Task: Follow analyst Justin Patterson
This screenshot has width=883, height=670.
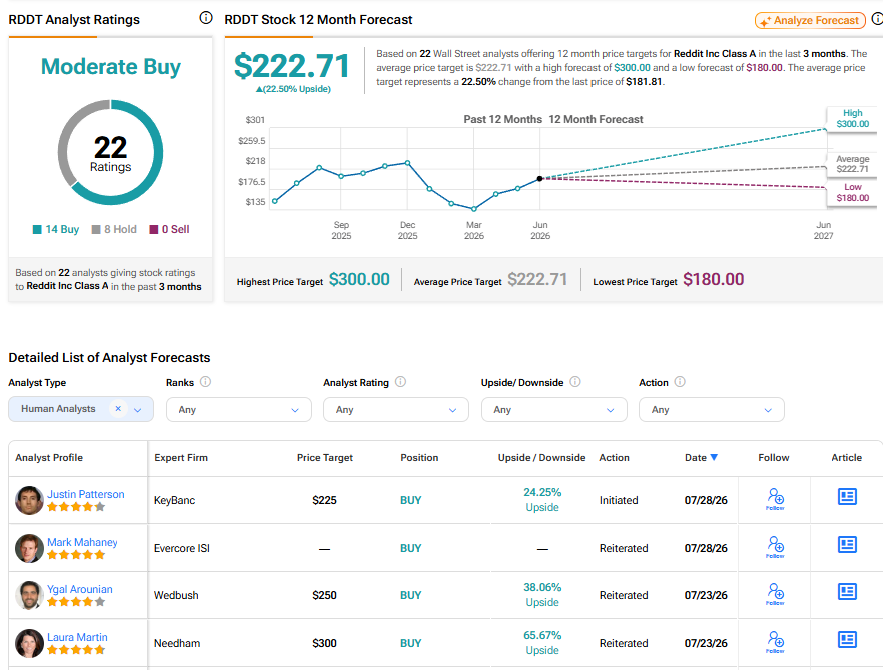Action: tap(775, 499)
